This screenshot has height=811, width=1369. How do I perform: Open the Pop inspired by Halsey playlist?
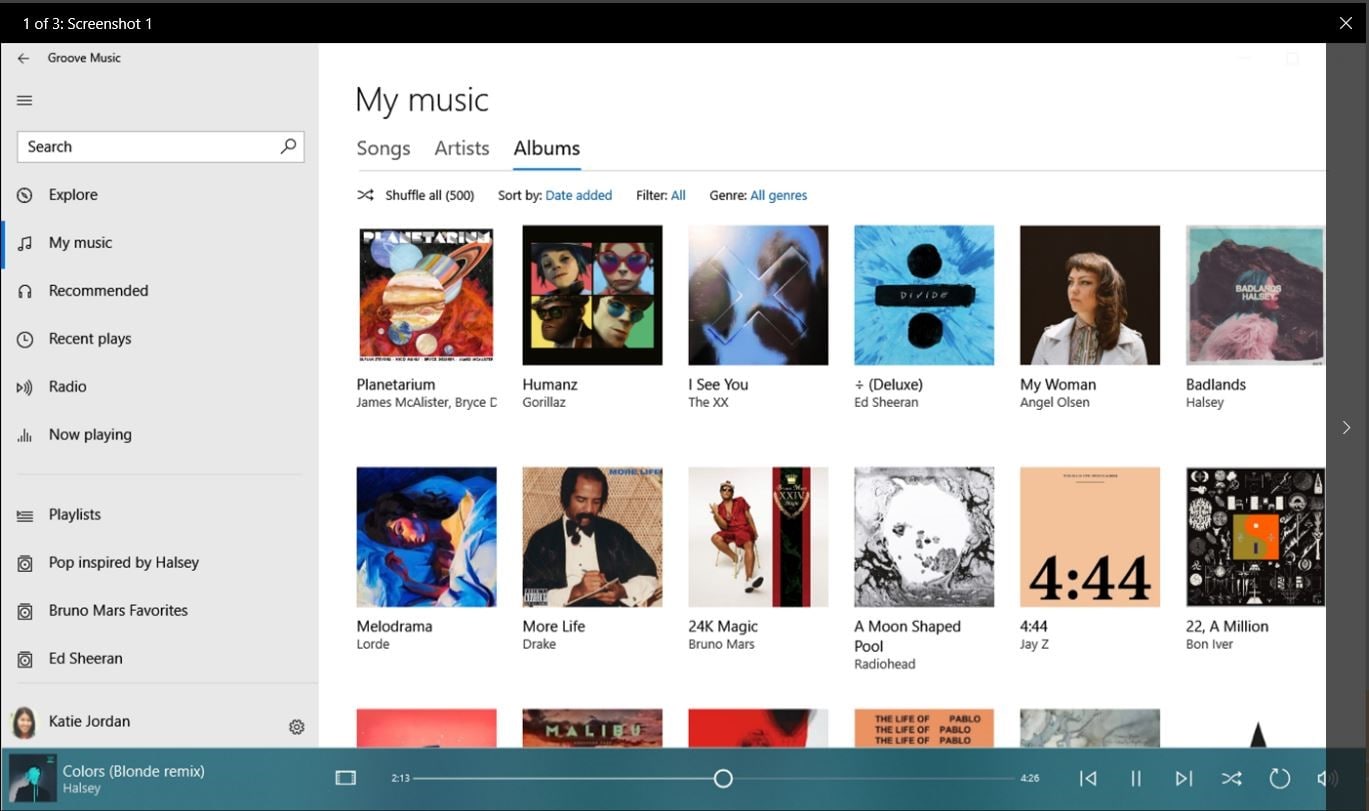pos(160,563)
